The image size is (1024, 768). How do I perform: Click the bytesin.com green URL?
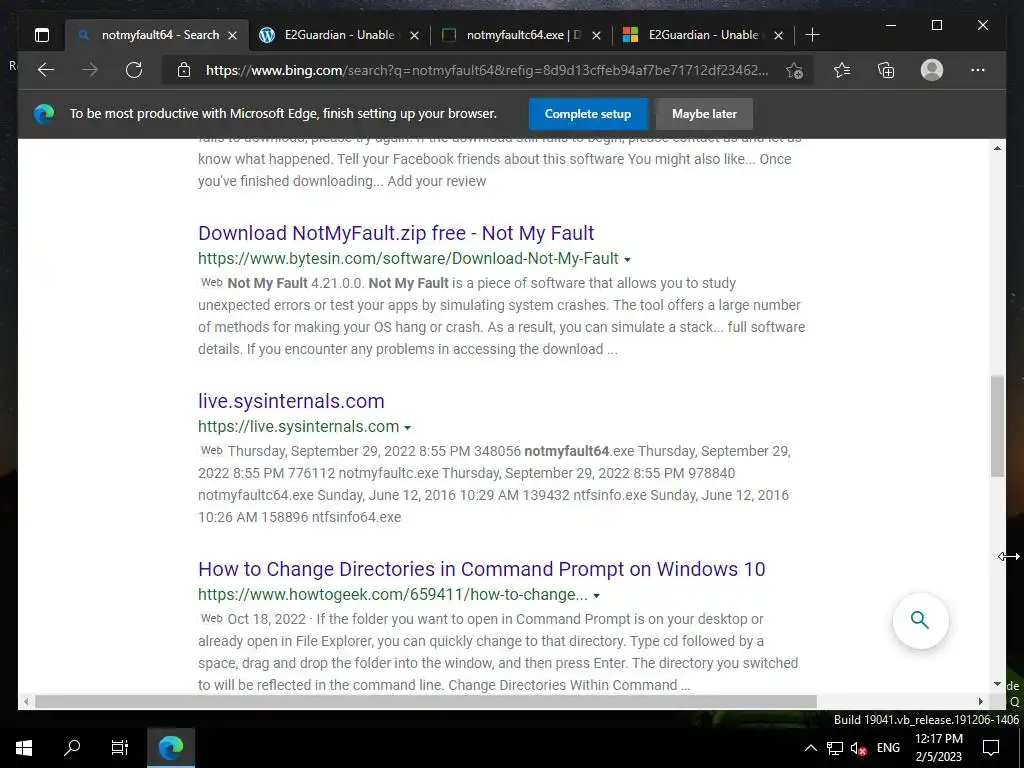pos(408,259)
